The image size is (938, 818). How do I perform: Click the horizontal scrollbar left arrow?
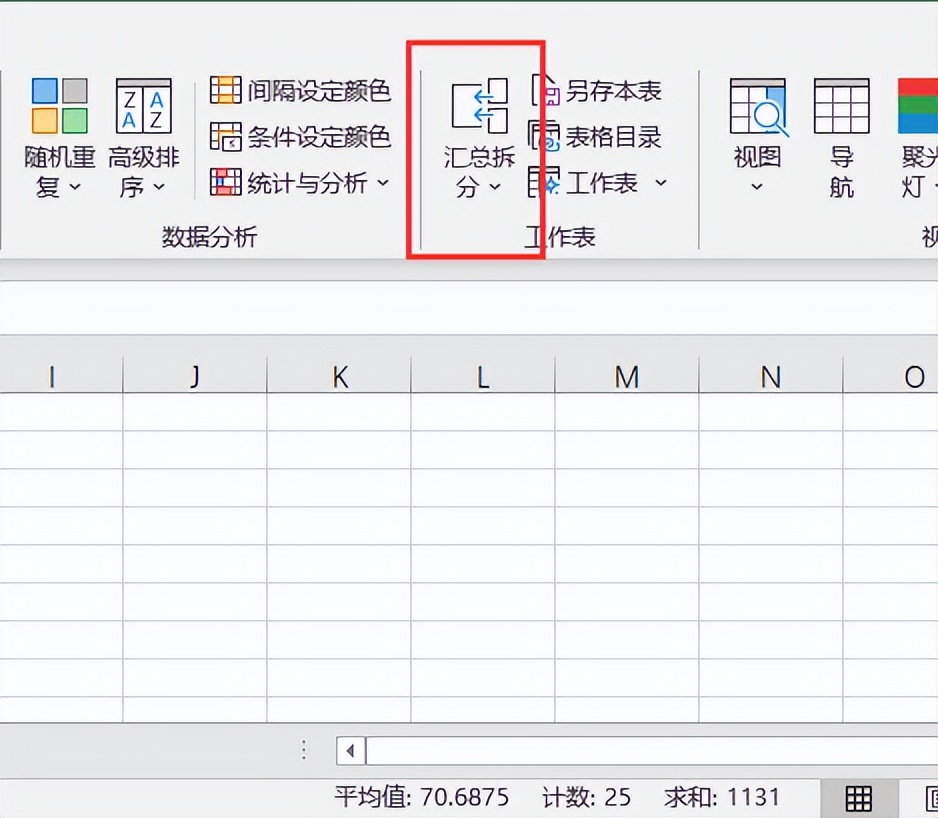pos(349,751)
